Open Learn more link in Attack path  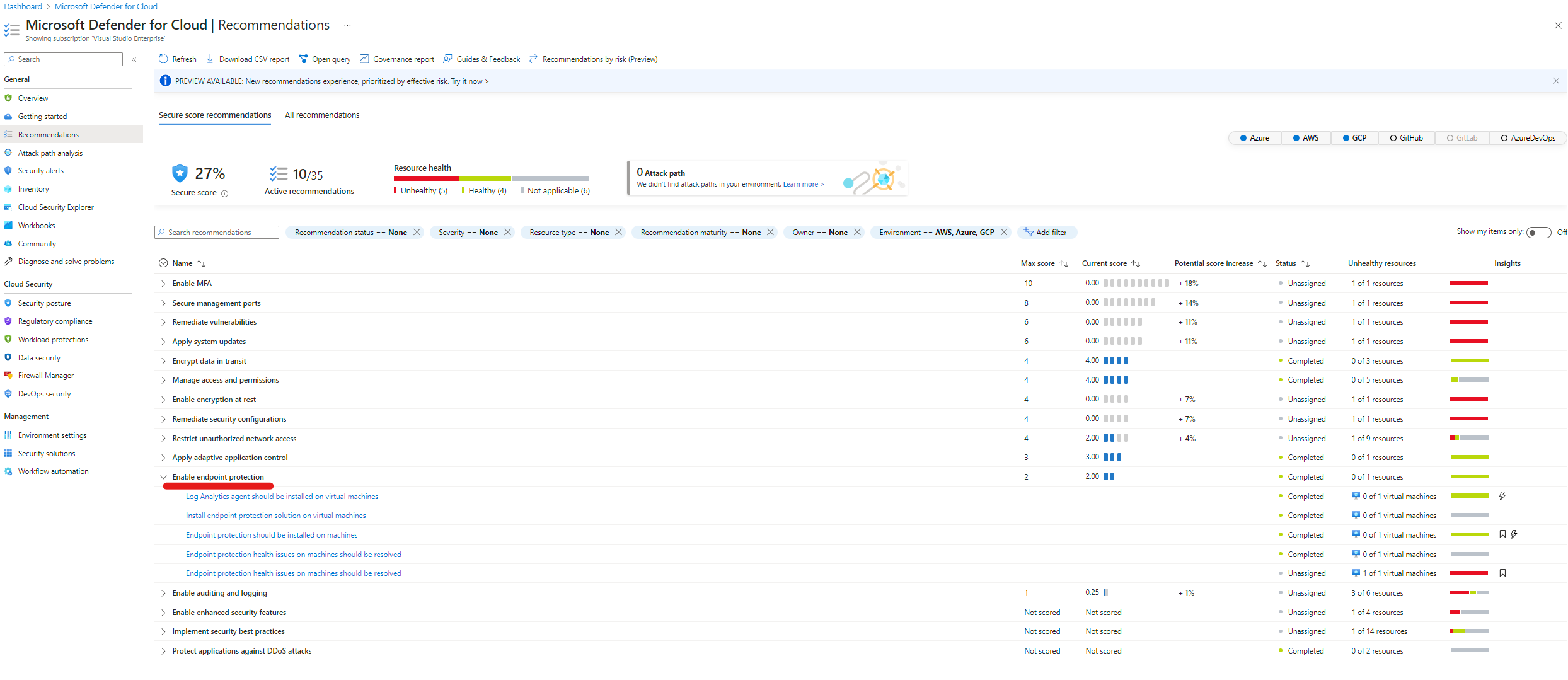point(804,184)
